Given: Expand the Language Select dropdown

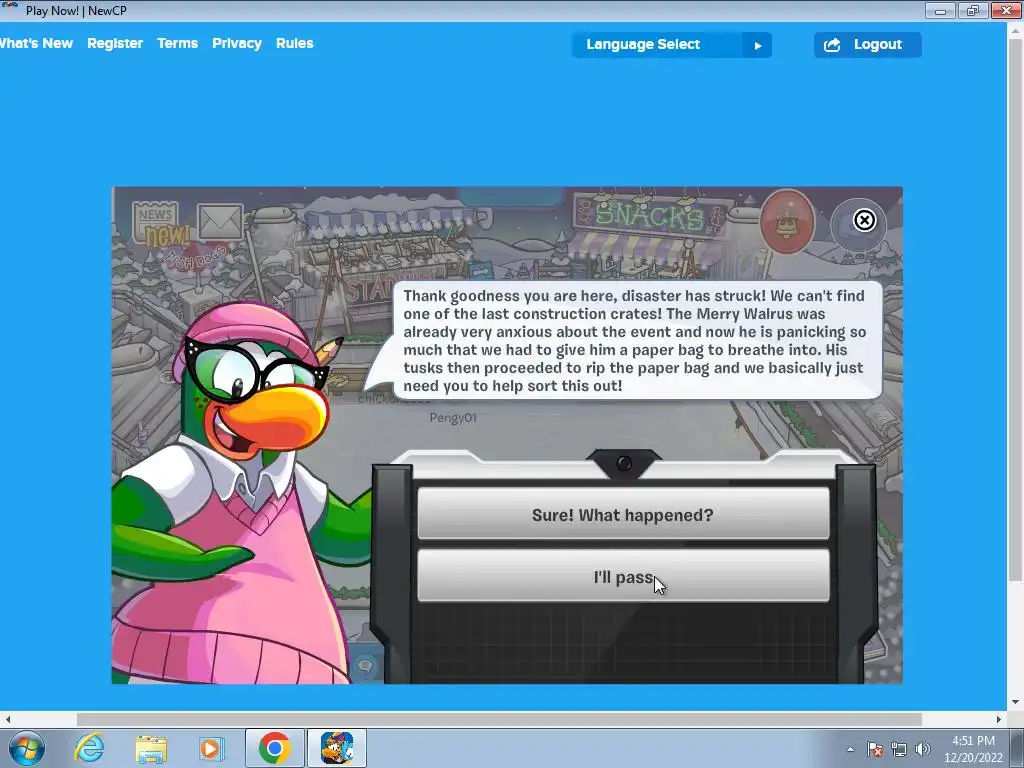Looking at the screenshot, I should (672, 45).
